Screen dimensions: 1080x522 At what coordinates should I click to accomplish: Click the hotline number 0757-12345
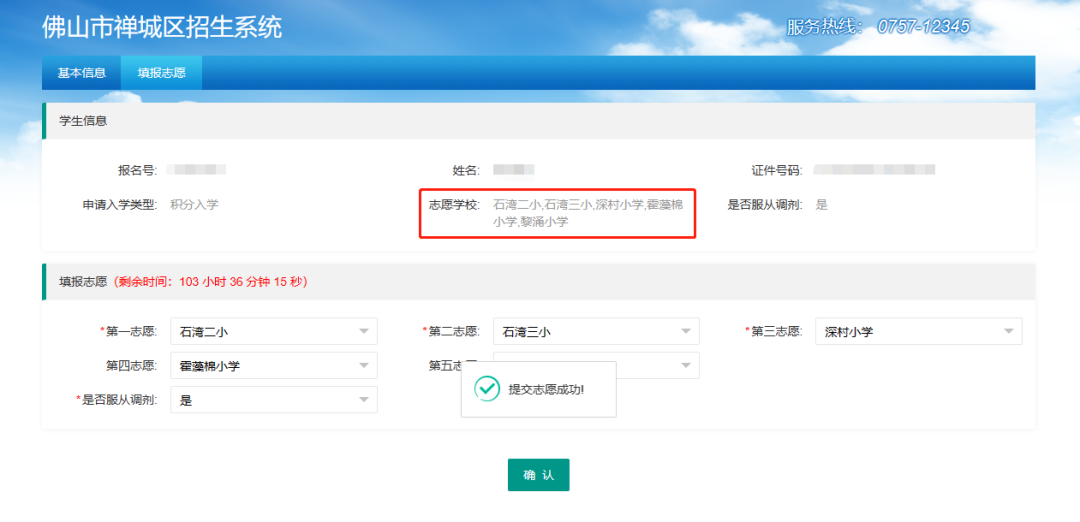coord(923,27)
